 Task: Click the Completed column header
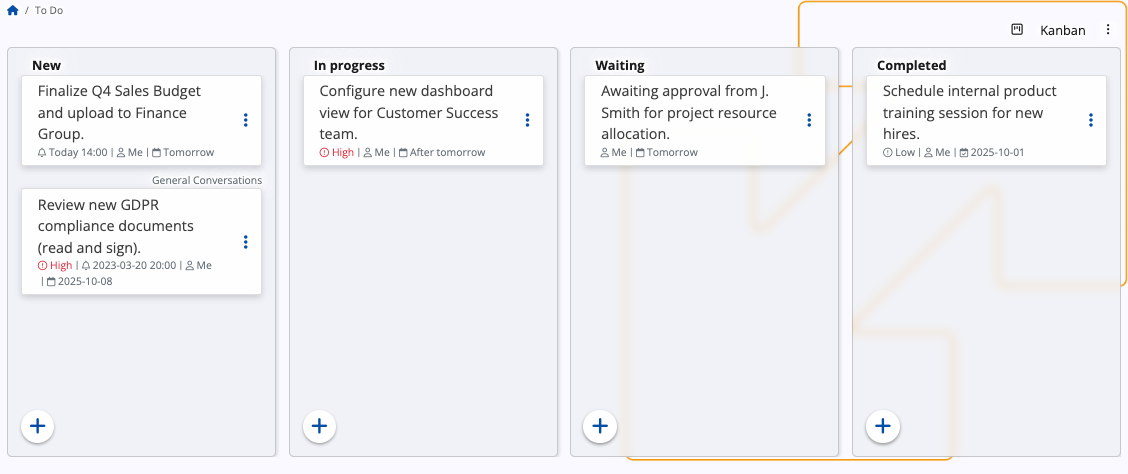point(911,65)
